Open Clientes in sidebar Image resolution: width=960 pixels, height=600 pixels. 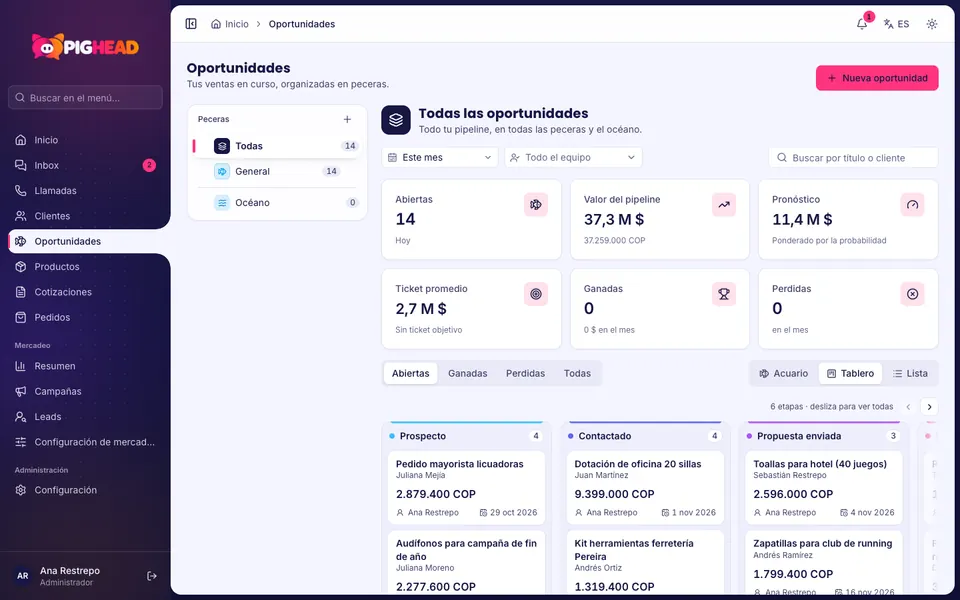coord(86,216)
